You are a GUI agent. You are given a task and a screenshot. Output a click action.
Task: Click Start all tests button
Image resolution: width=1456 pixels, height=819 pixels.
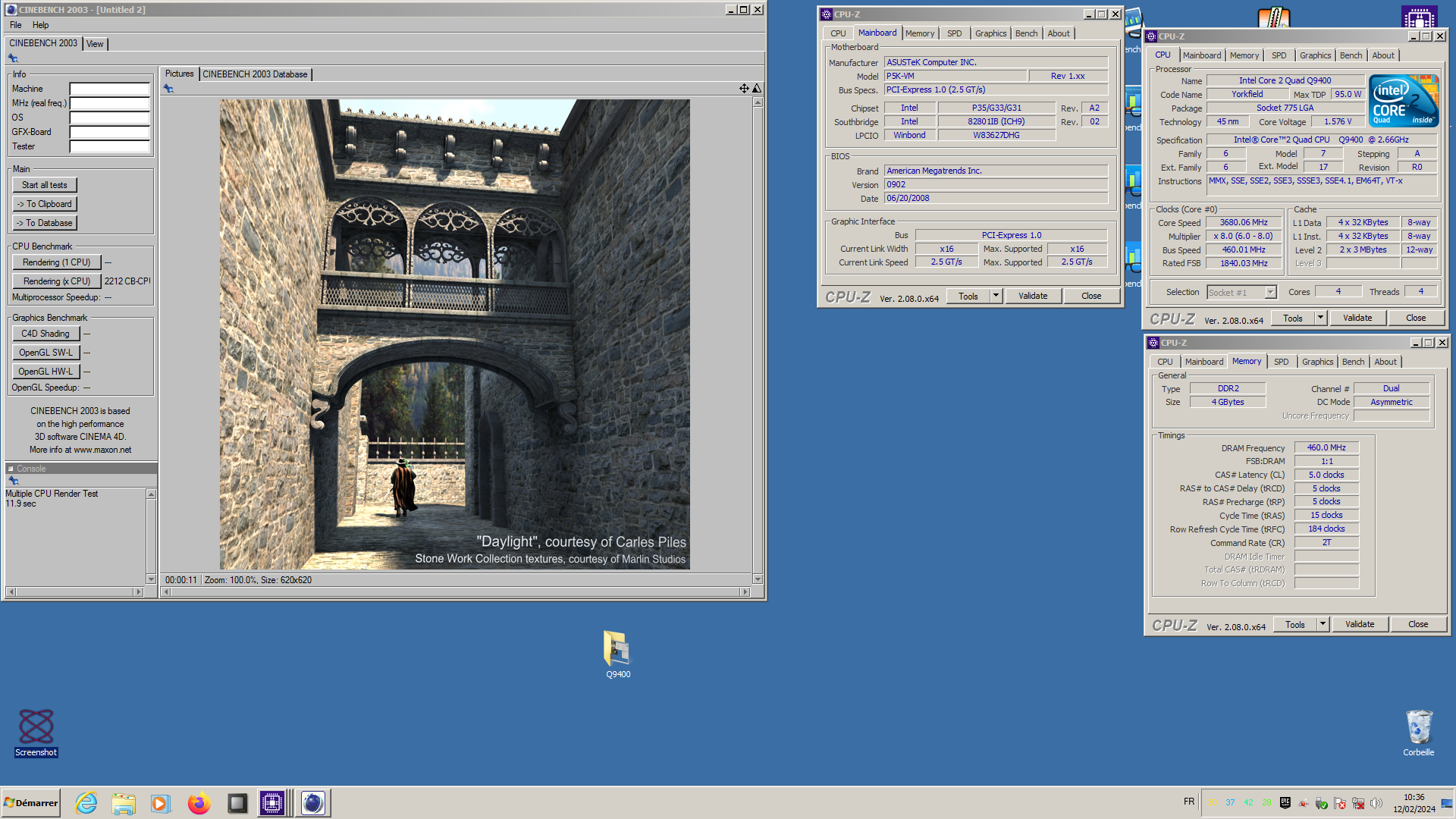[x=44, y=185]
